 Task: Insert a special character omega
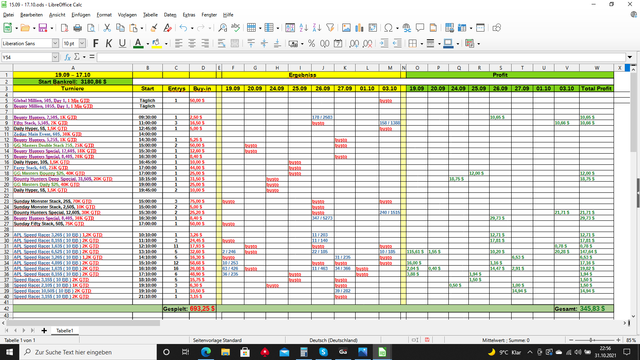(388, 28)
